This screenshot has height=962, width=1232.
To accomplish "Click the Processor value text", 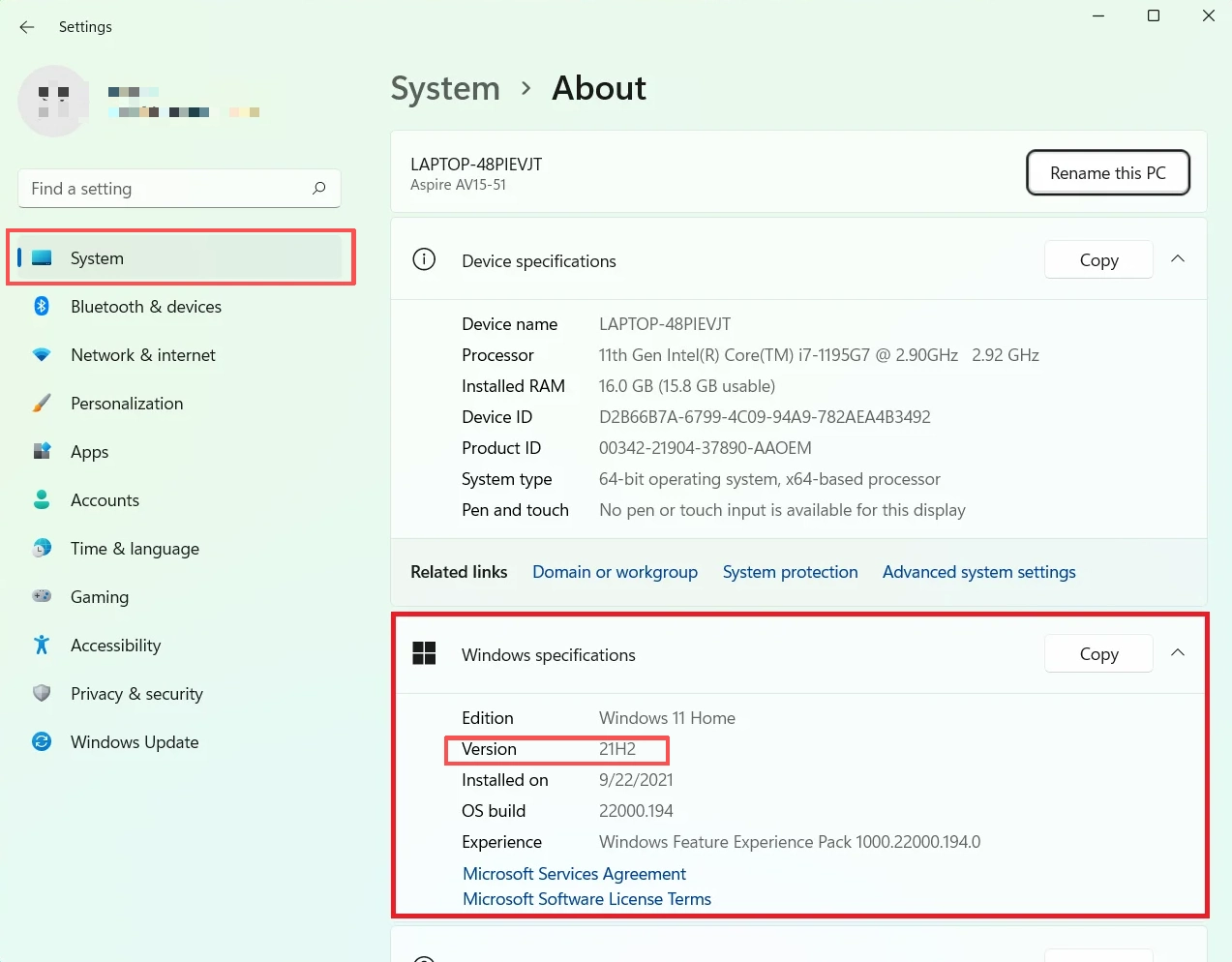I will pyautogui.click(x=819, y=355).
